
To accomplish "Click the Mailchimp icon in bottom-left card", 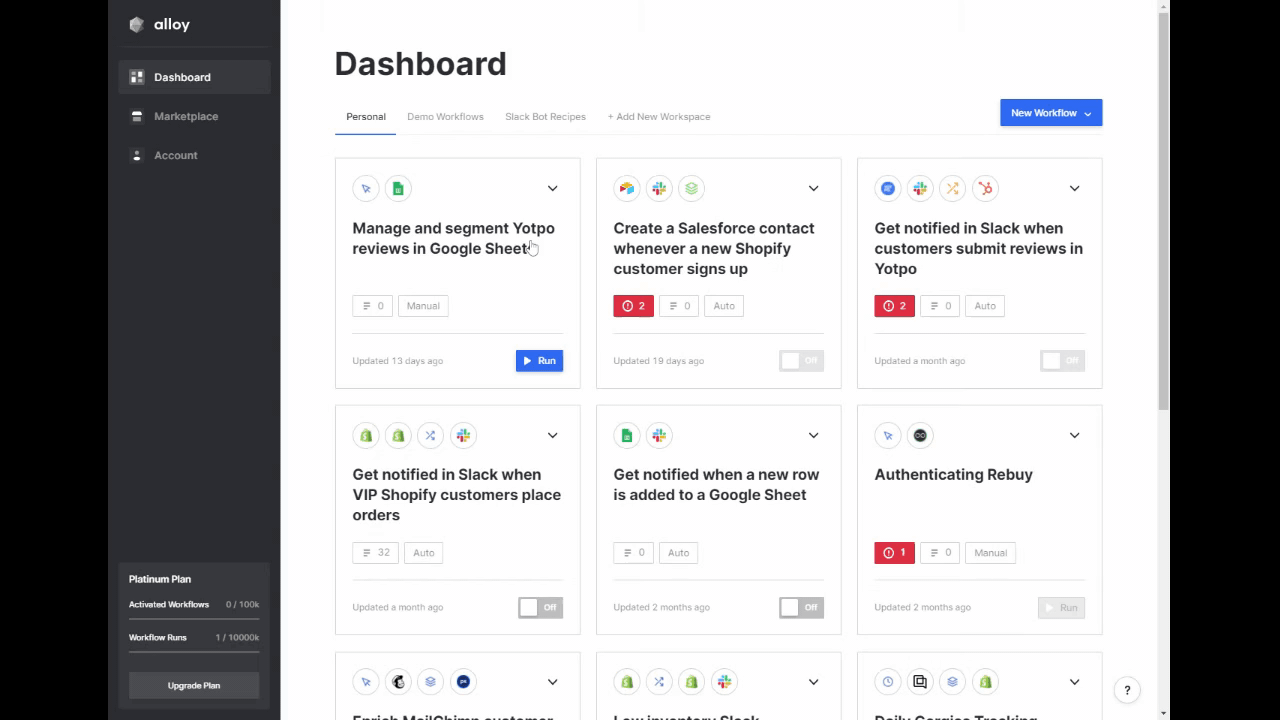I will [398, 682].
